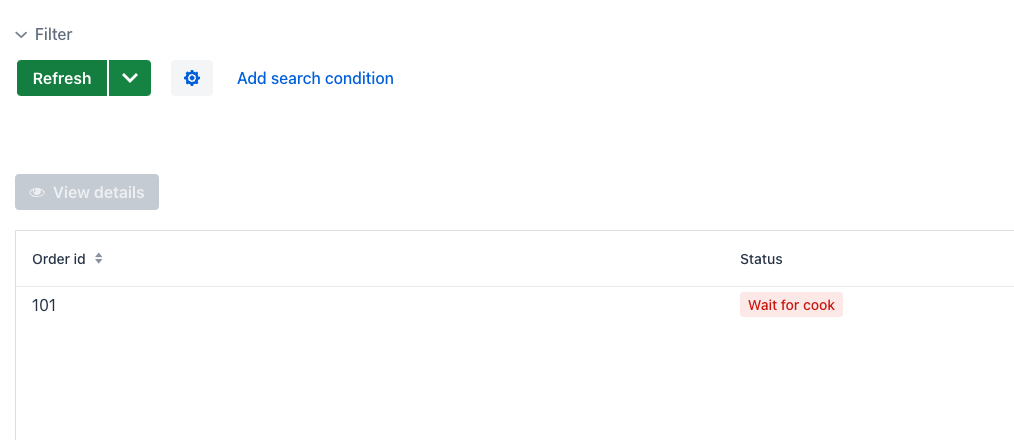This screenshot has width=1014, height=440.
Task: Click the Wait for cook status badge
Action: tap(792, 305)
